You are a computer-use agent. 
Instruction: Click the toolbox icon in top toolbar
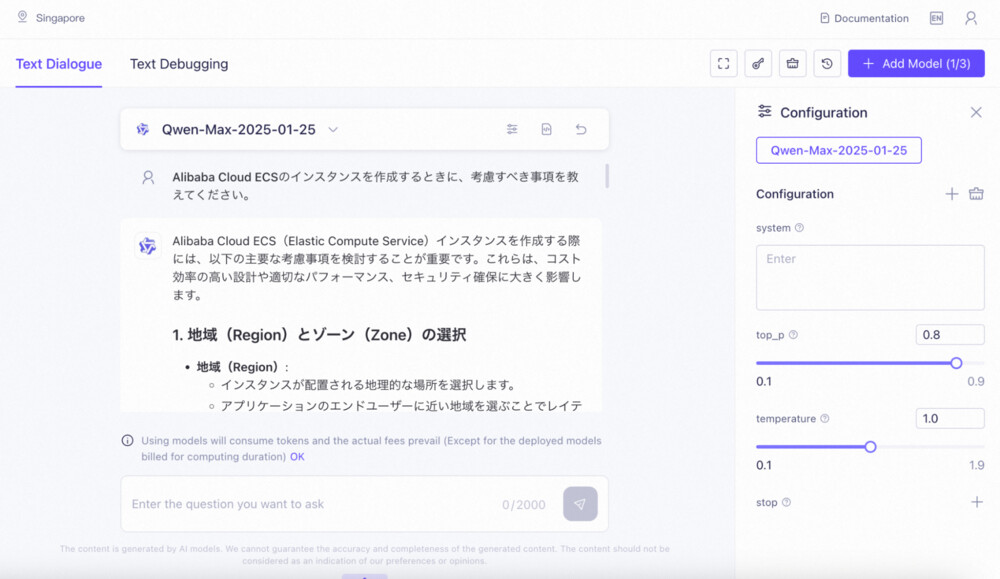[793, 64]
